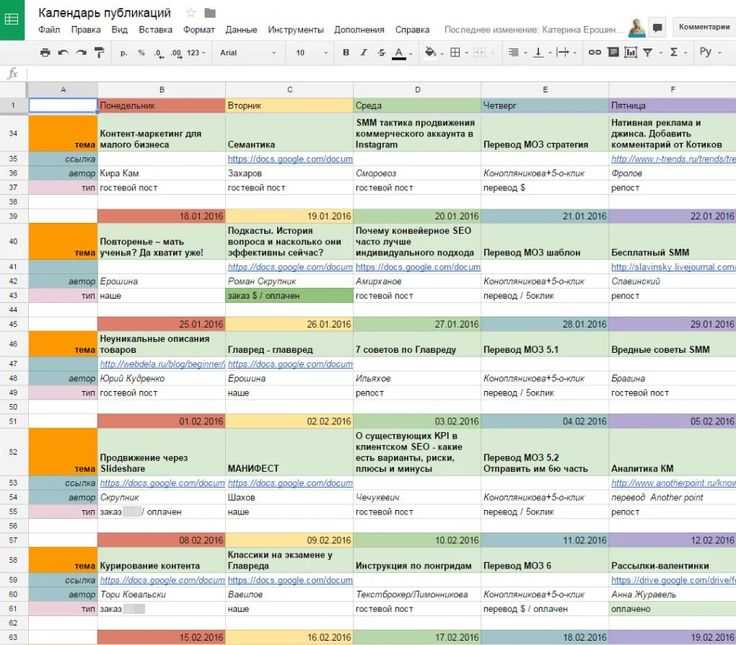Open the Справка menu
This screenshot has width=736, height=645.
click(412, 30)
